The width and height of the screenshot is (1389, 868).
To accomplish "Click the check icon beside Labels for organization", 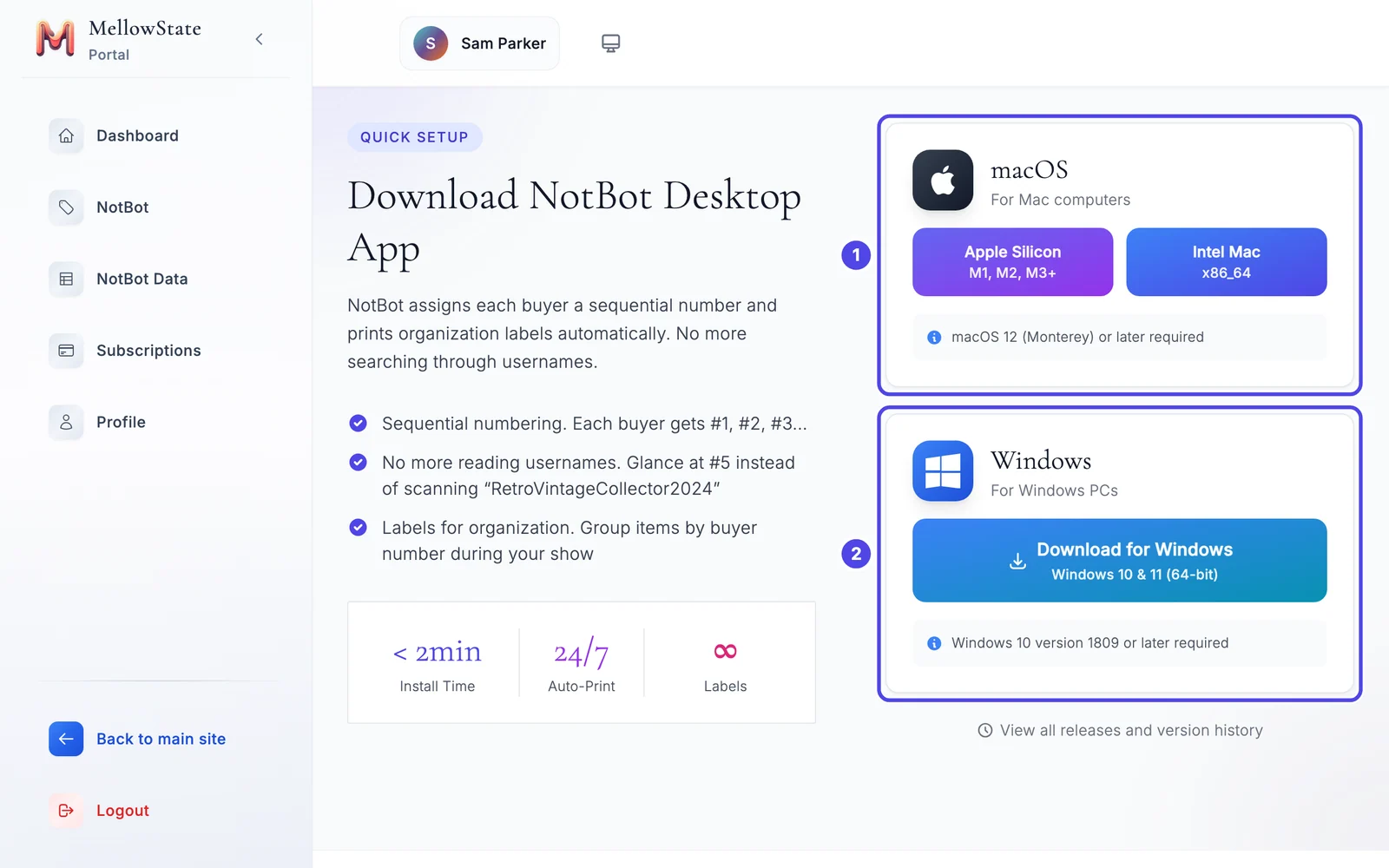I will 358,528.
